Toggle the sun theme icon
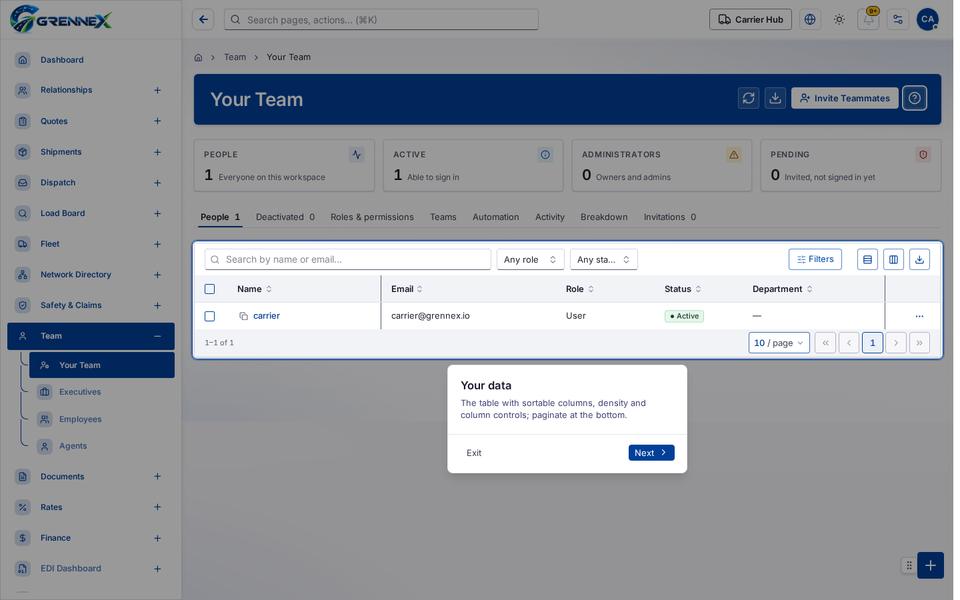This screenshot has height=600, width=960. point(839,20)
